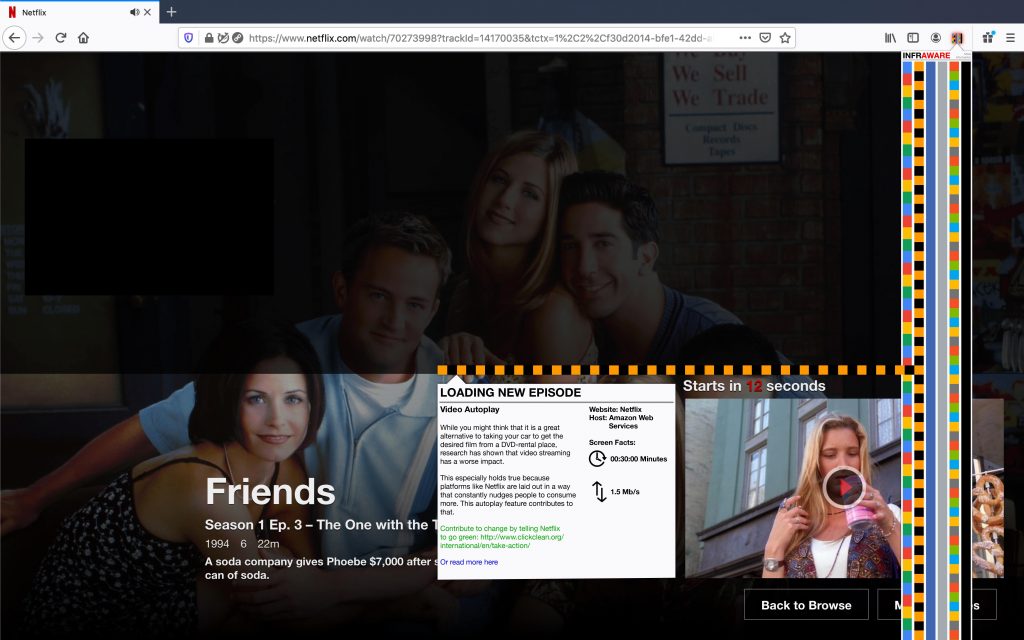Click the "Website: Netflix" text
The width and height of the screenshot is (1024, 640).
[615, 409]
